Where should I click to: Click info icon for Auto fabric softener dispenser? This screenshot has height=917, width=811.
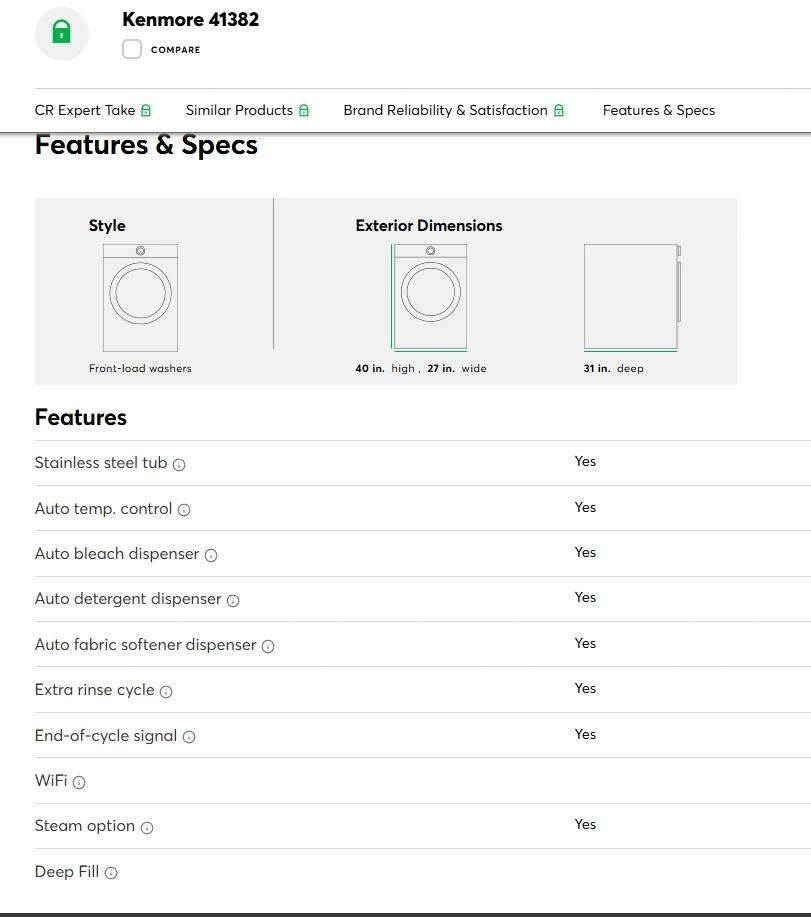pos(268,646)
